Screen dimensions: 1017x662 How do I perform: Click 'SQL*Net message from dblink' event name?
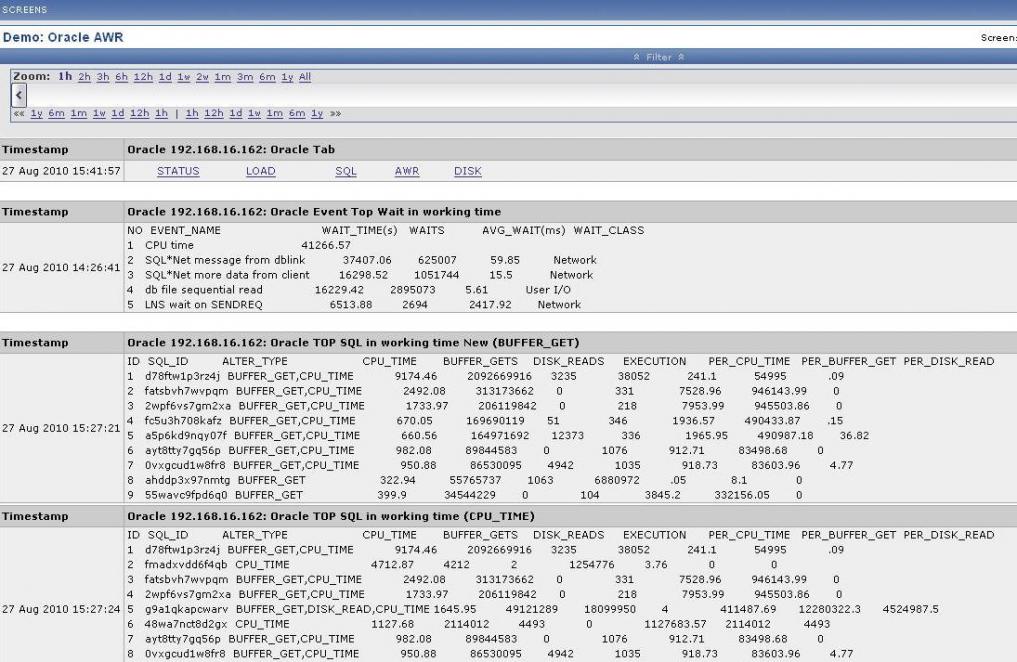point(225,260)
